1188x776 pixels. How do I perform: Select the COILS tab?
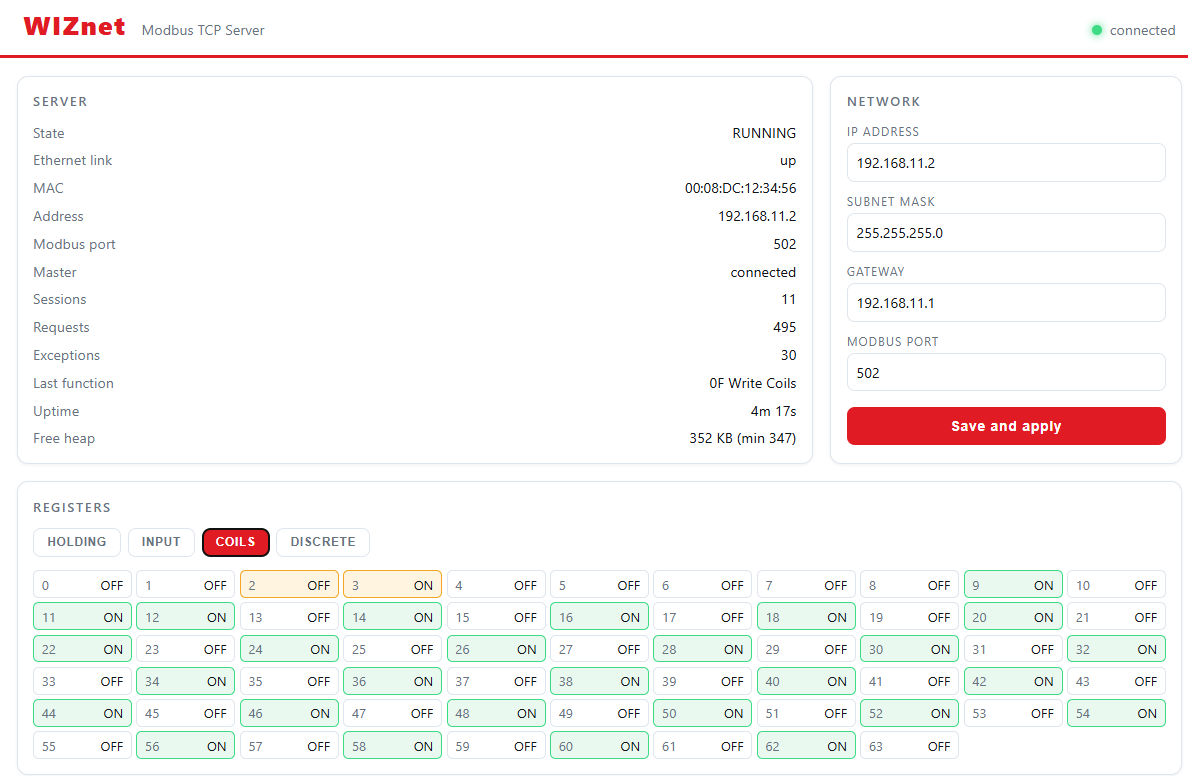click(236, 542)
